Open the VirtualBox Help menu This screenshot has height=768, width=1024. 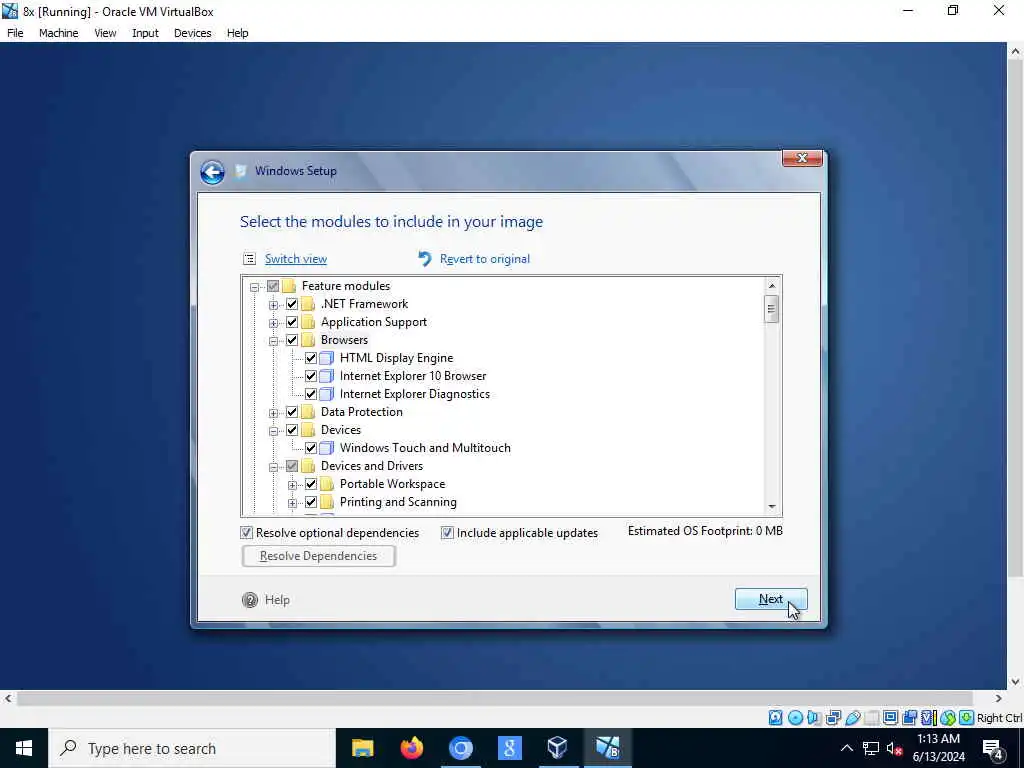point(238,33)
